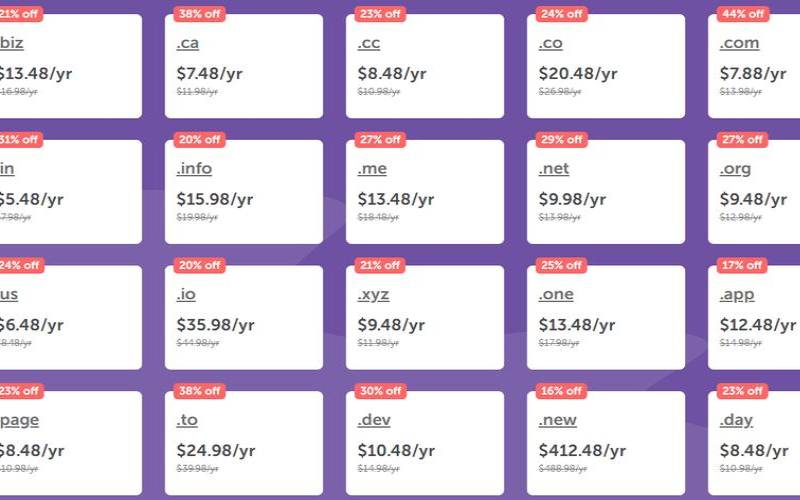Click the 44% off badge on .com
800x500 pixels.
coord(743,14)
